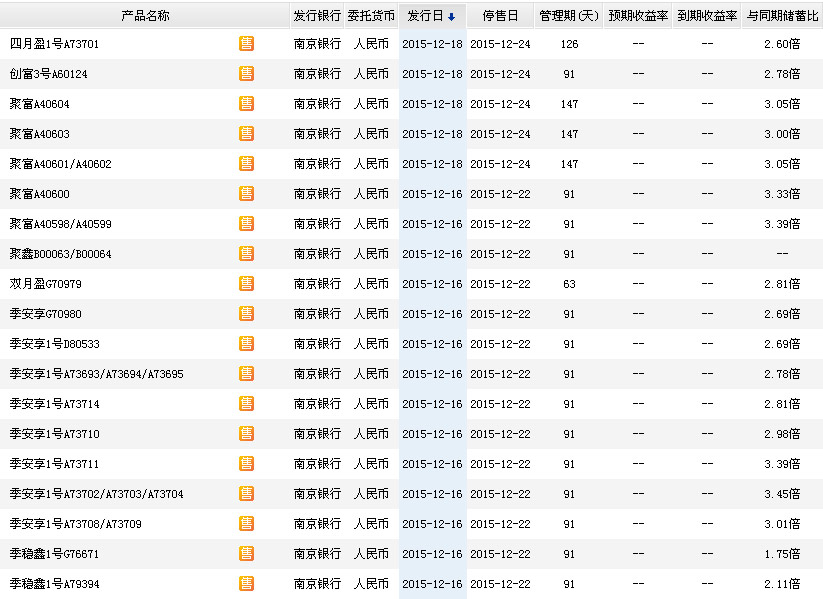Sort by 管理期(天) column header
823x599 pixels.
coord(569,16)
